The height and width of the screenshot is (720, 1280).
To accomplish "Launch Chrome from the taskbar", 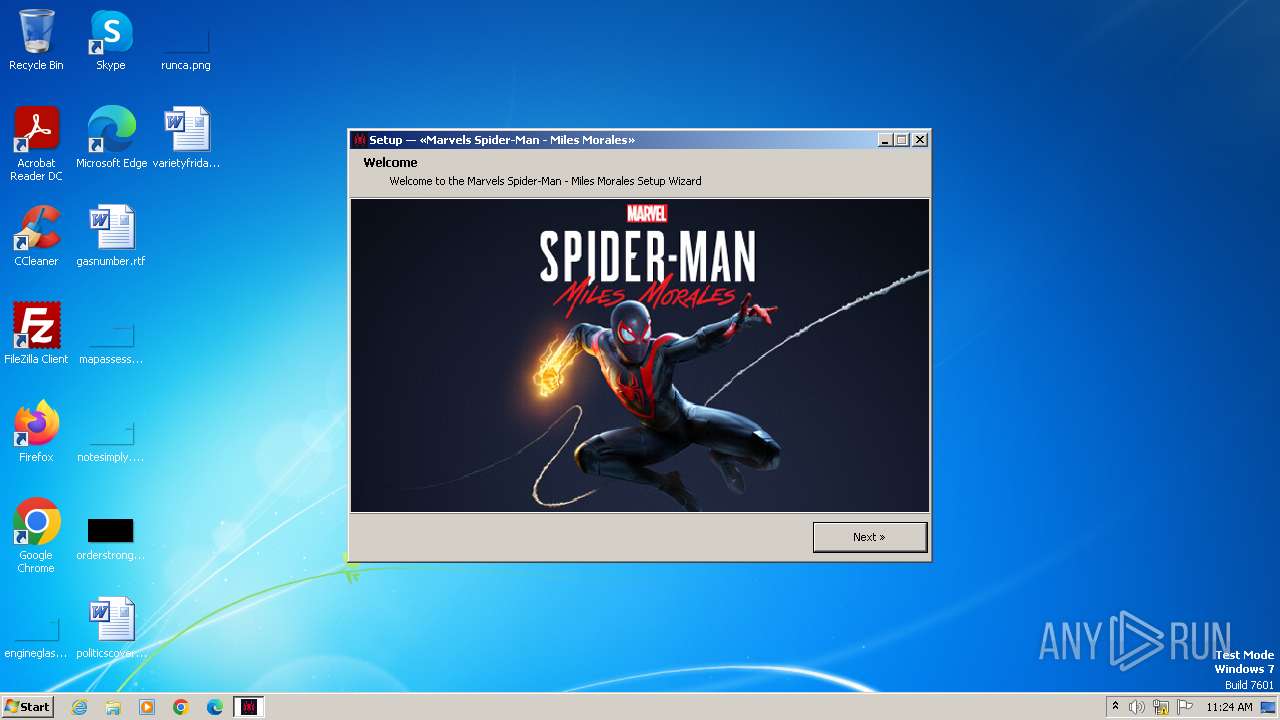I will click(181, 707).
